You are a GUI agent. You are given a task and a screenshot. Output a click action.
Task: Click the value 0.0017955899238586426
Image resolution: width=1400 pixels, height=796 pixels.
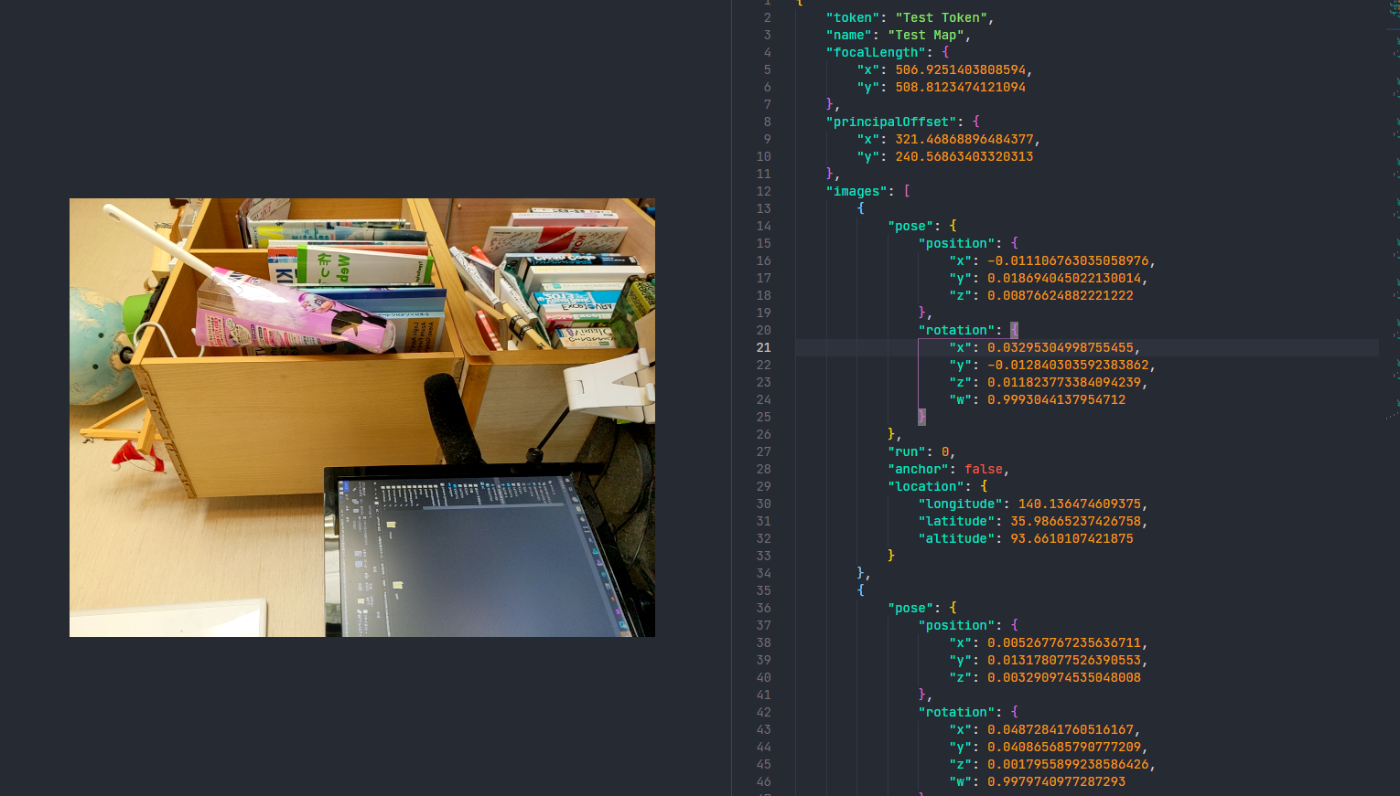pyautogui.click(x=1067, y=765)
